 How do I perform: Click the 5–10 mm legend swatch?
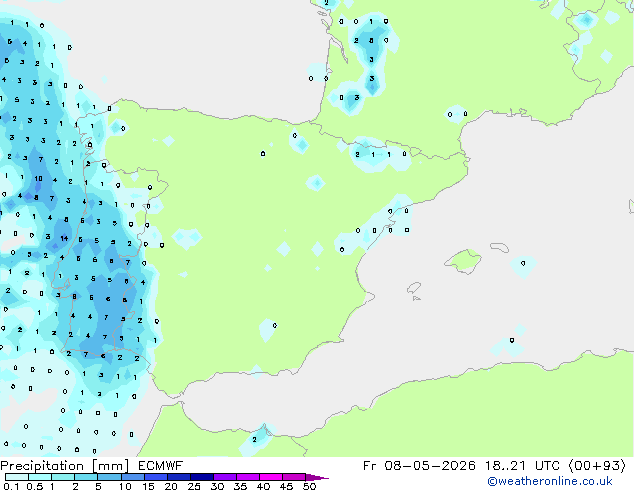(109, 477)
